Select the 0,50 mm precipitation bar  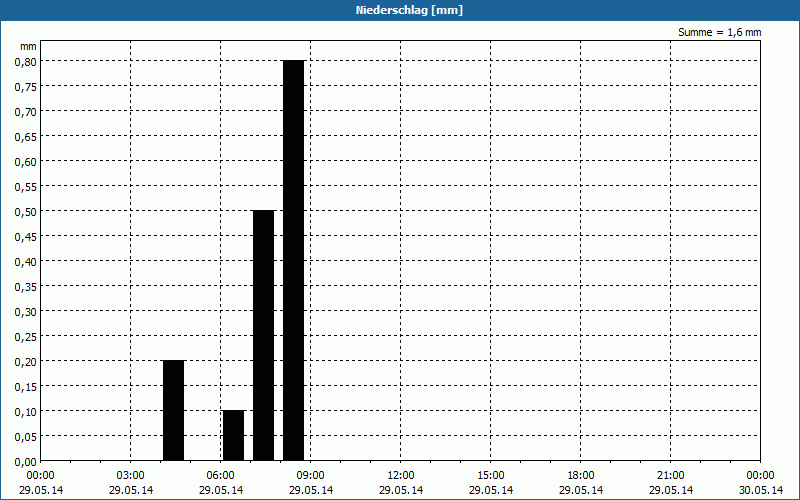coord(264,335)
